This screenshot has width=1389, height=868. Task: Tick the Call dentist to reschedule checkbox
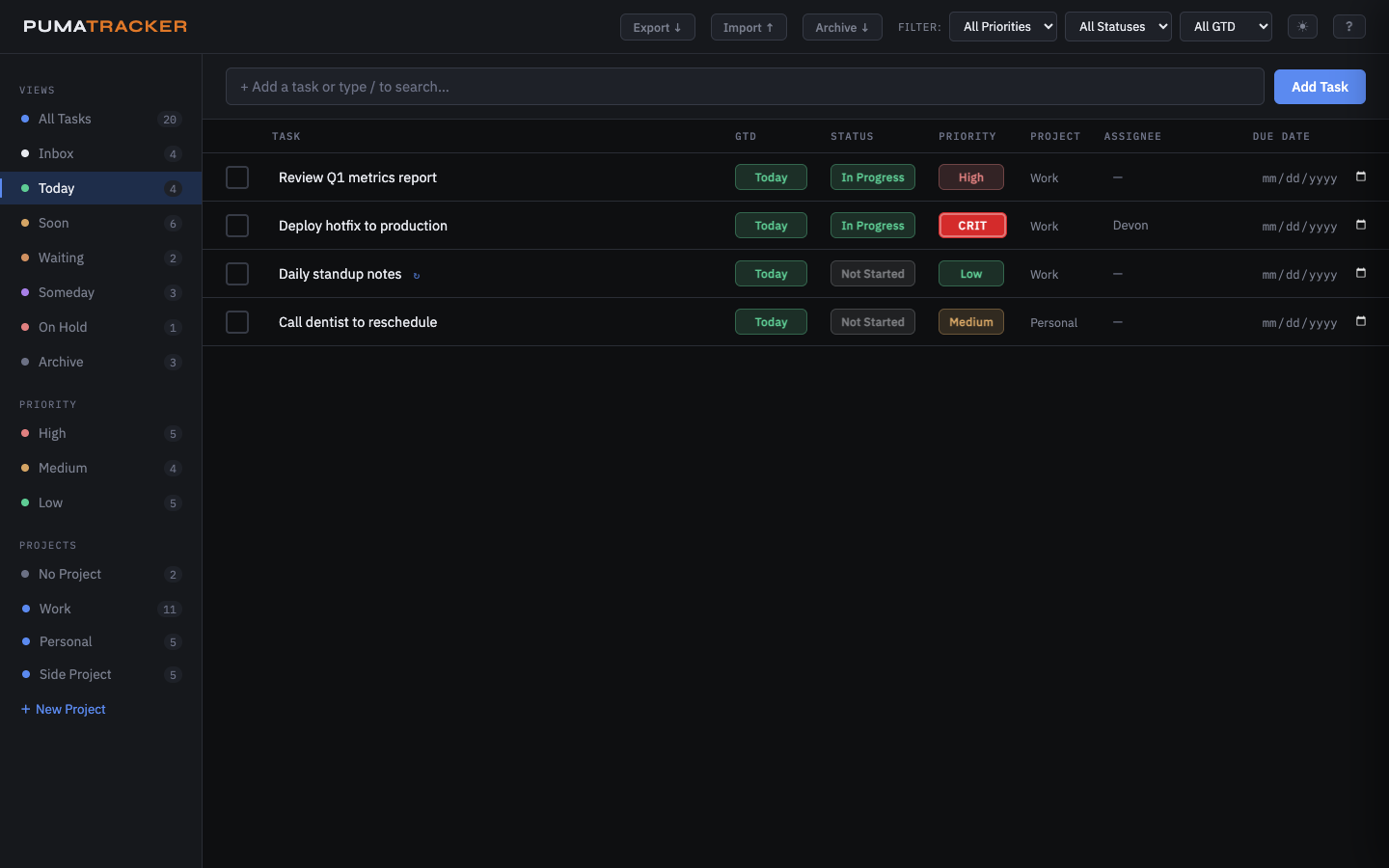tap(237, 322)
